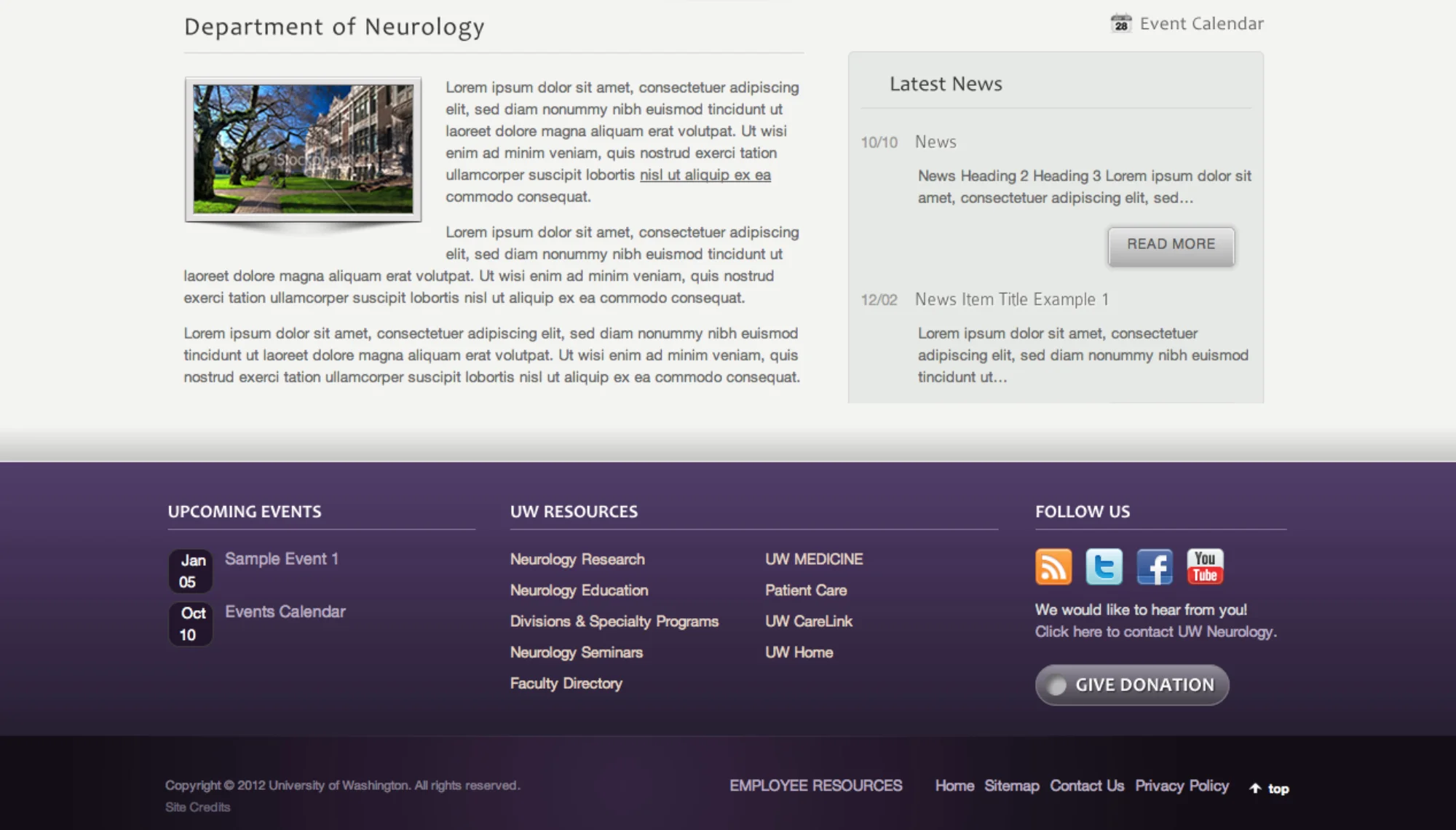Go to Neurology Research
1456x830 pixels.
click(577, 559)
